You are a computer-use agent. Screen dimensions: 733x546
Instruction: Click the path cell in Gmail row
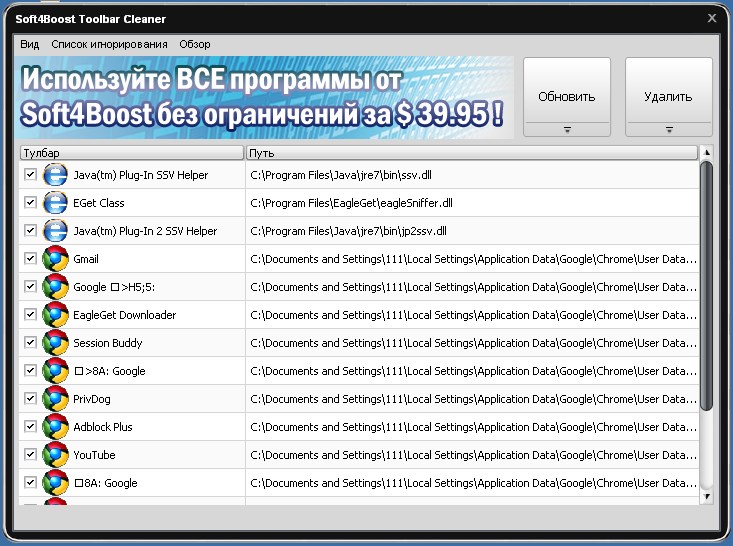(473, 259)
